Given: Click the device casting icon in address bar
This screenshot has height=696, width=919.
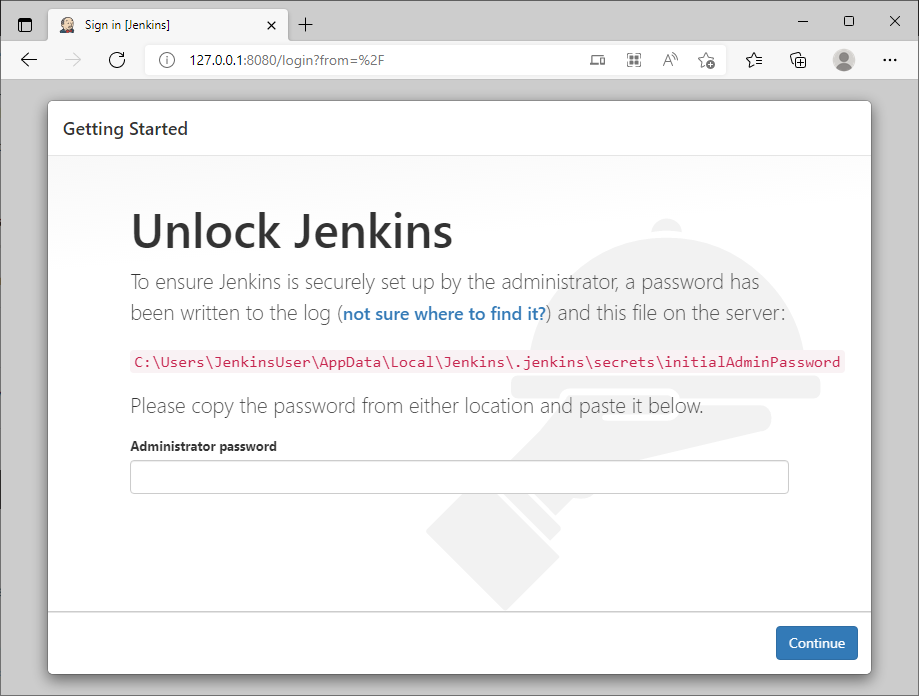Looking at the screenshot, I should (x=597, y=60).
